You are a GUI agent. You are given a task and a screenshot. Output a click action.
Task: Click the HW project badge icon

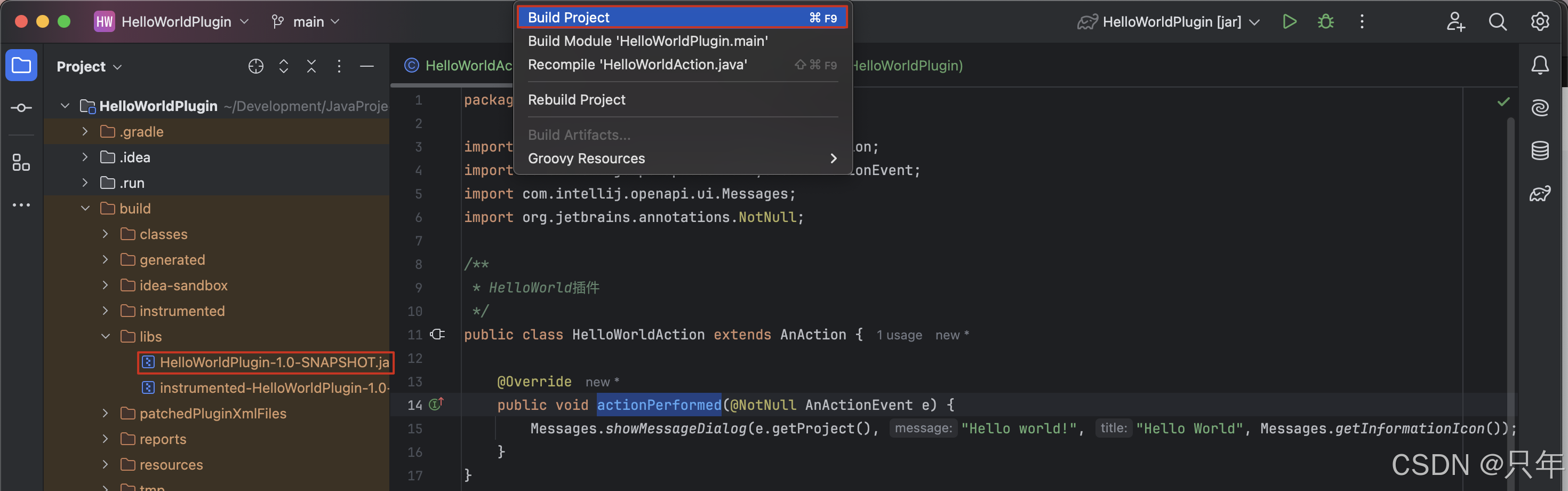point(104,22)
